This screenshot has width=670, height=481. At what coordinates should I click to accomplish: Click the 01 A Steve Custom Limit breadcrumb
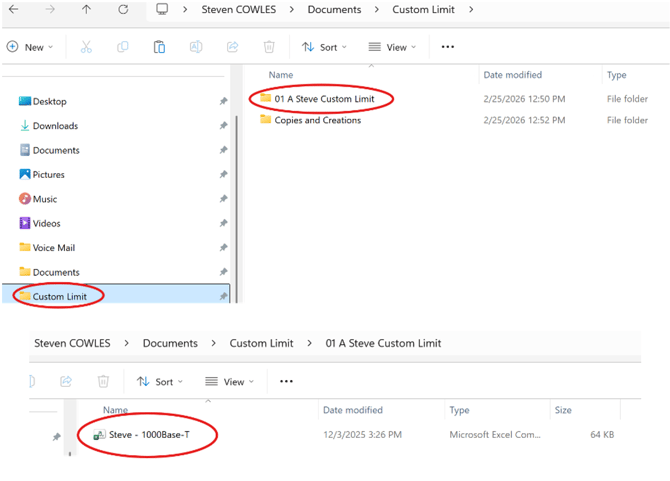click(383, 343)
